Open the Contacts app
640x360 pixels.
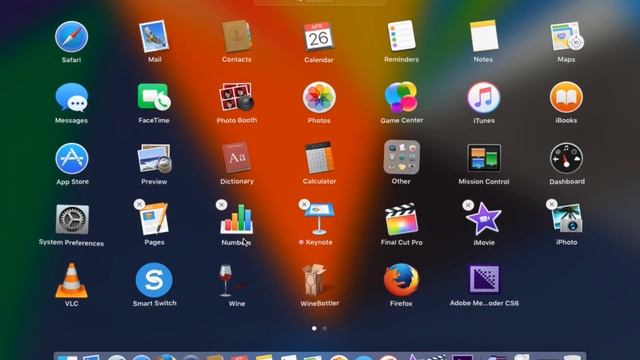[237, 37]
